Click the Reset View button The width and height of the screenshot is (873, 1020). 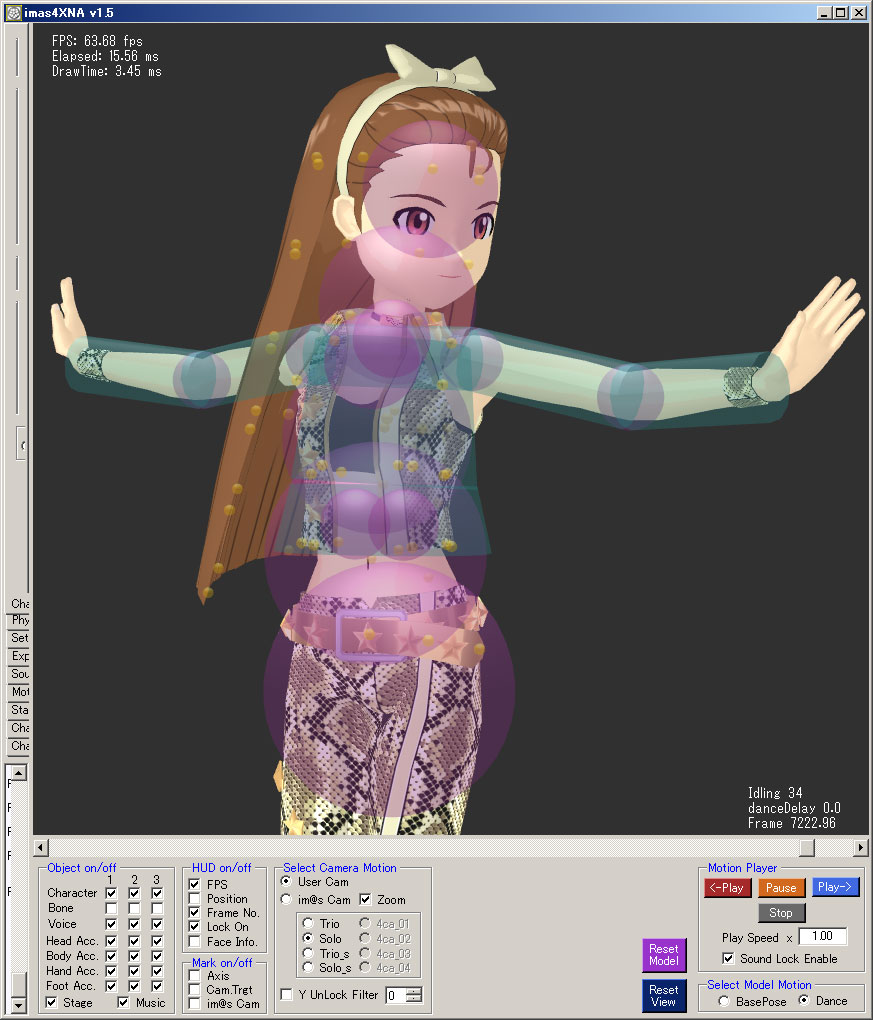664,996
